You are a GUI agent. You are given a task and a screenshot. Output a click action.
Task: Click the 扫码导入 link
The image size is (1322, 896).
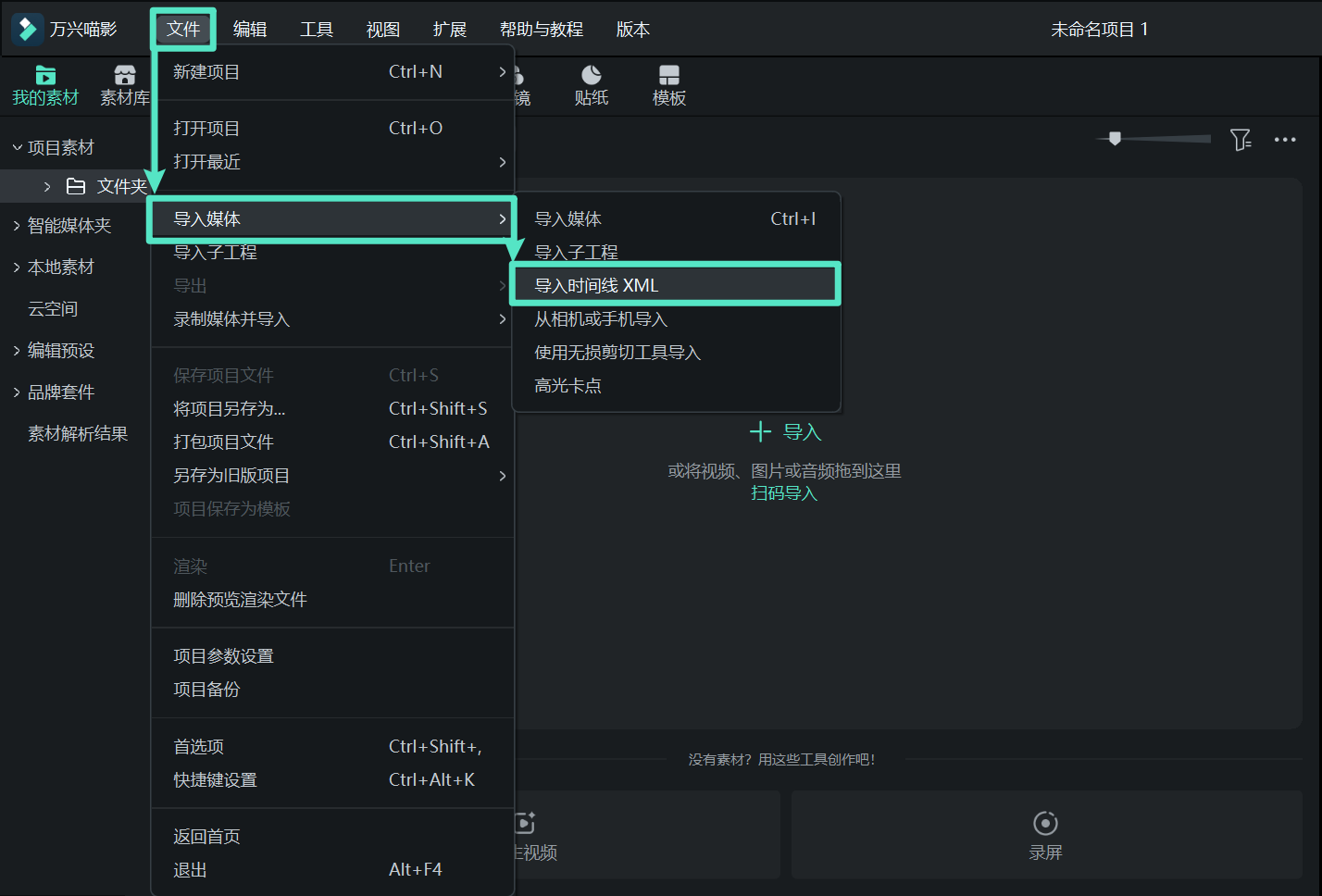tap(784, 493)
